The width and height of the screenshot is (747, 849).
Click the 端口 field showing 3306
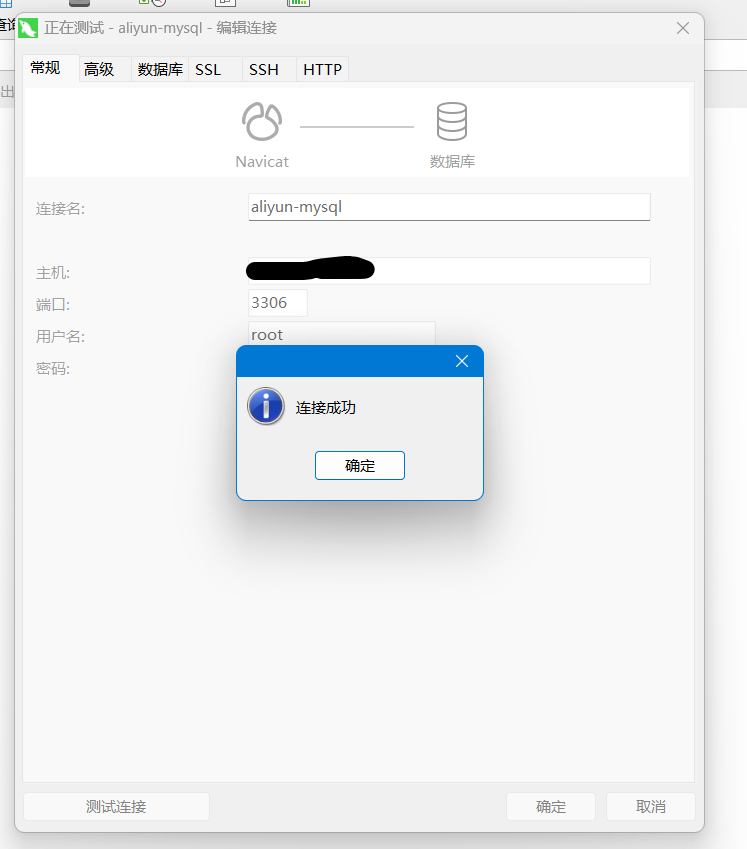pos(278,303)
